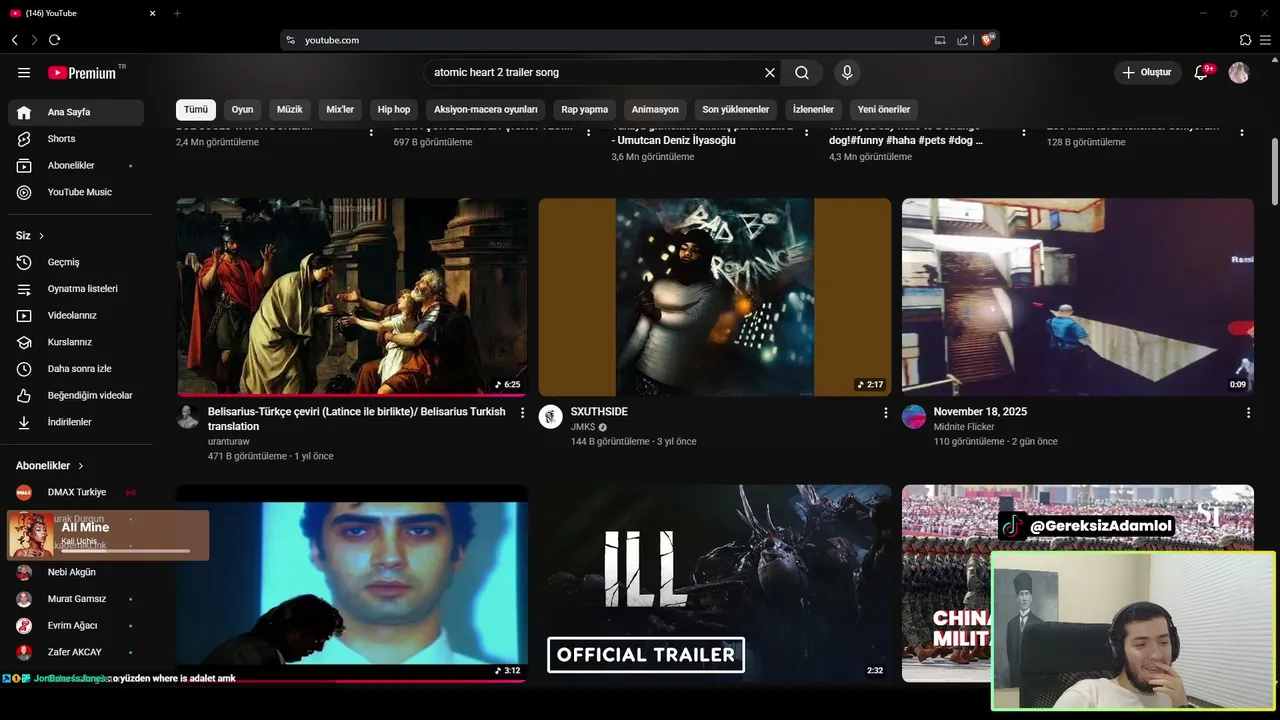Click the Brave shield icon in address bar

987,40
